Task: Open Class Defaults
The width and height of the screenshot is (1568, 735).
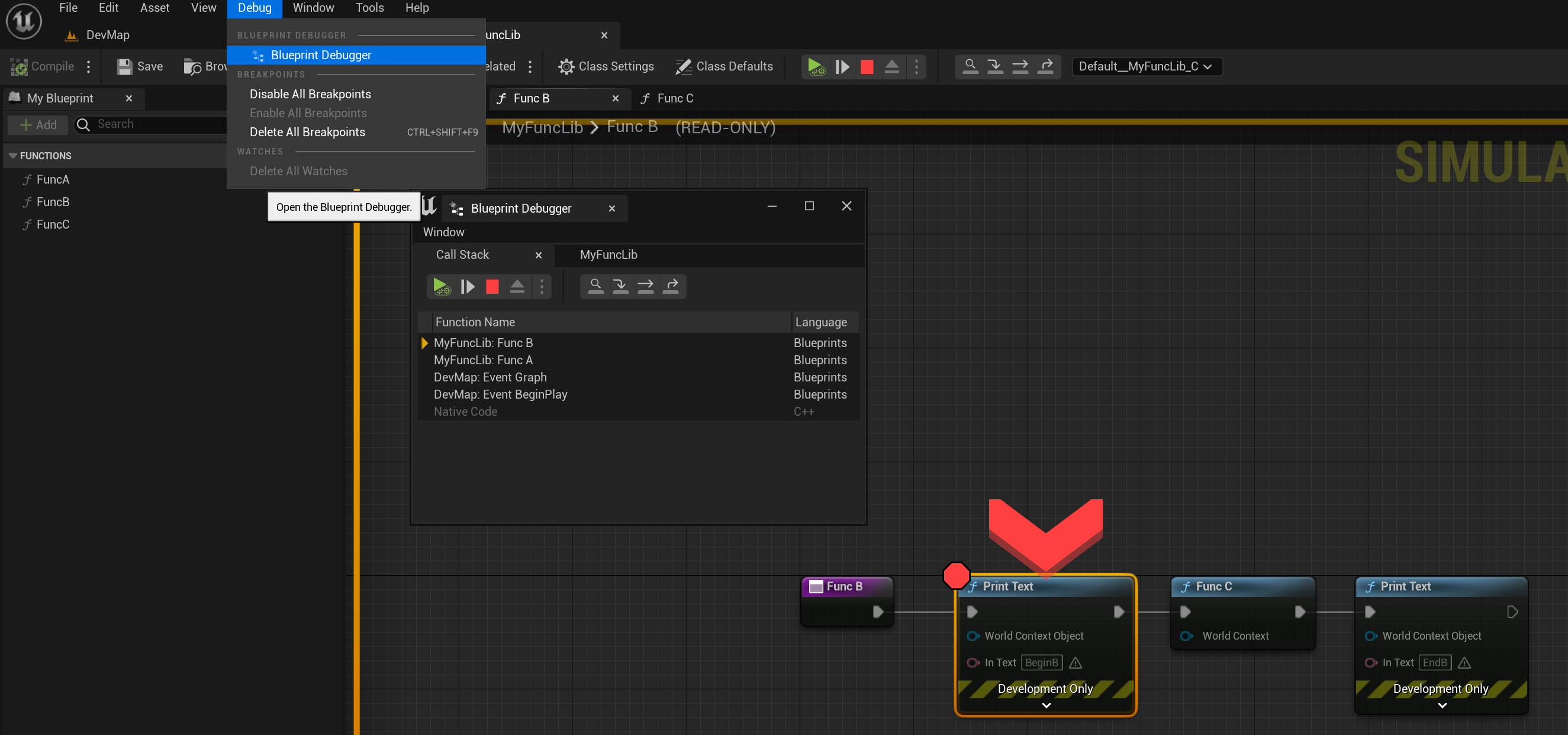Action: click(x=724, y=66)
